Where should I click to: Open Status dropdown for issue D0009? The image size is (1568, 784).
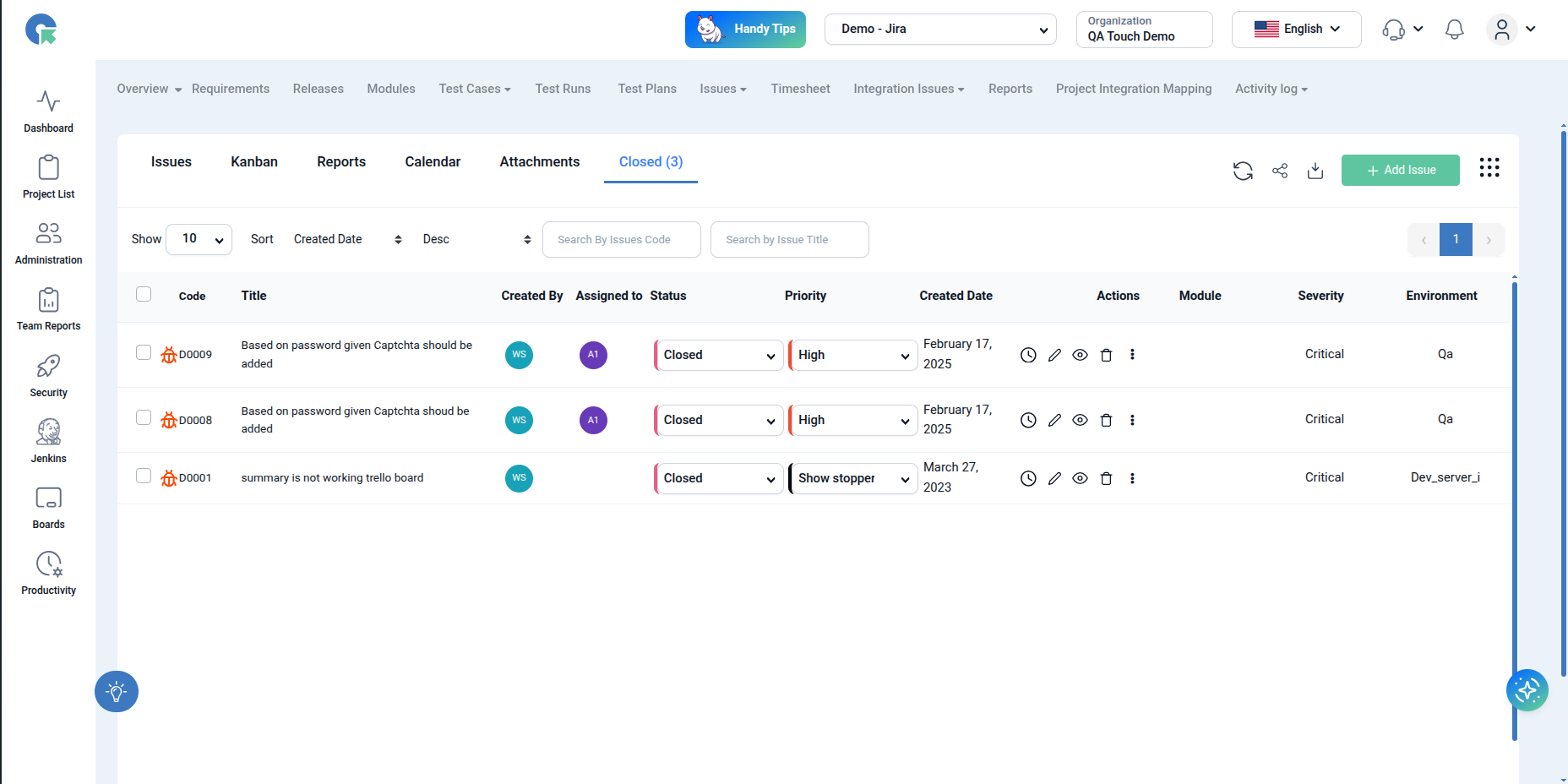tap(719, 355)
